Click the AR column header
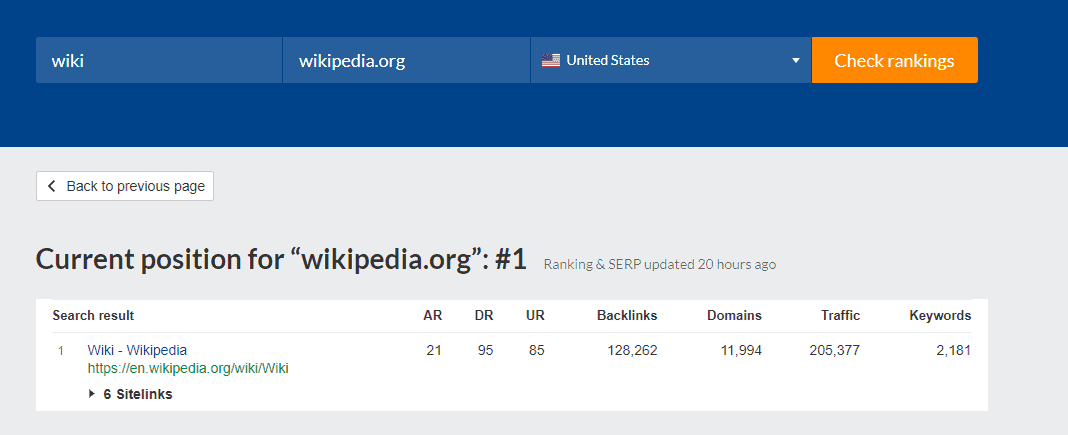Image resolution: width=1068 pixels, height=435 pixels. (x=433, y=315)
